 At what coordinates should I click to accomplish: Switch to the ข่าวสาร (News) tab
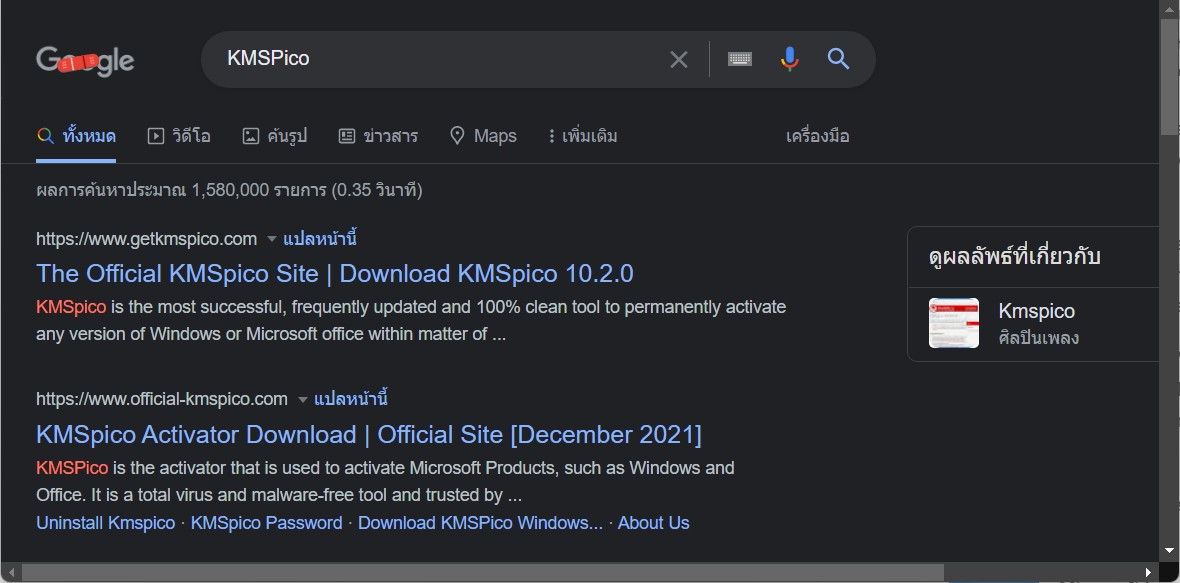coord(378,136)
